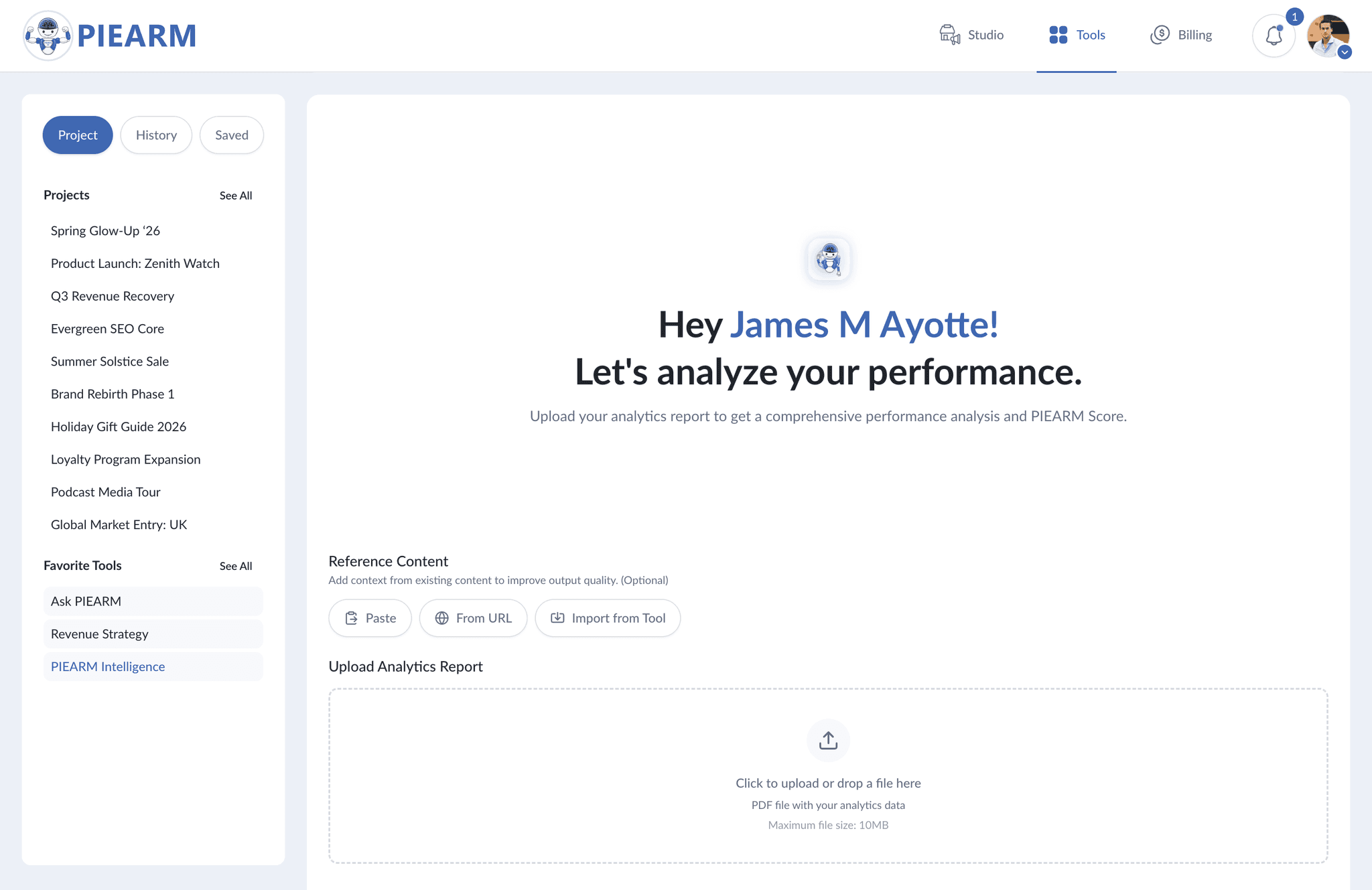The height and width of the screenshot is (890, 1372).
Task: Click the analytics report upload drop zone
Action: click(828, 775)
